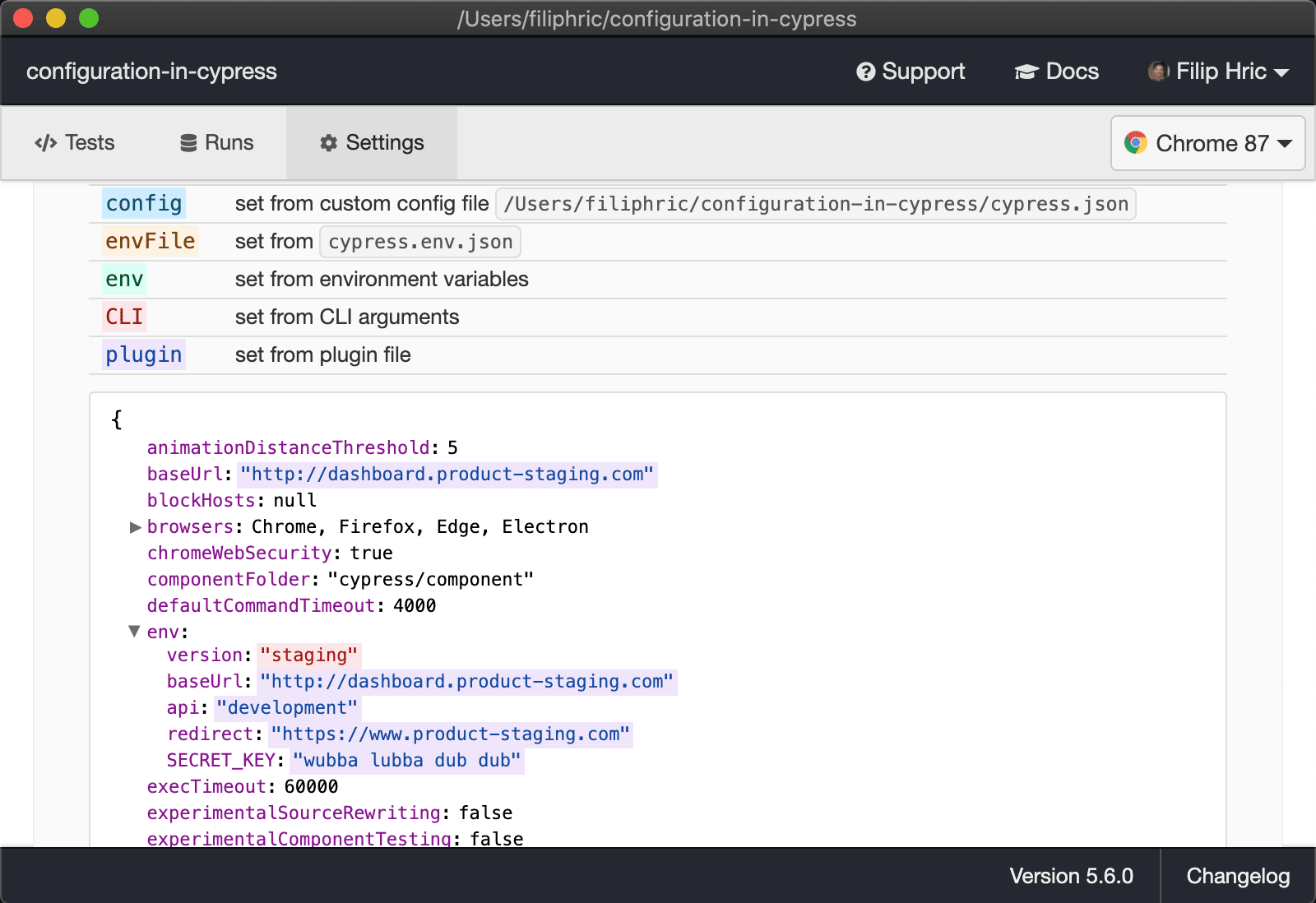This screenshot has width=1316, height=903.
Task: Select the Tests tab code icon
Action: click(x=47, y=142)
